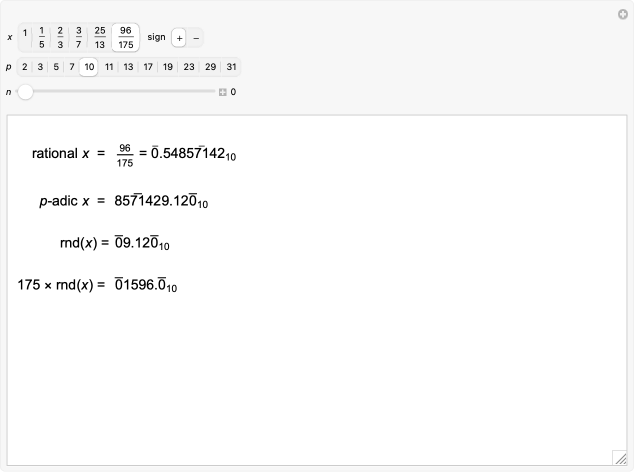Set p to 7

point(72,67)
